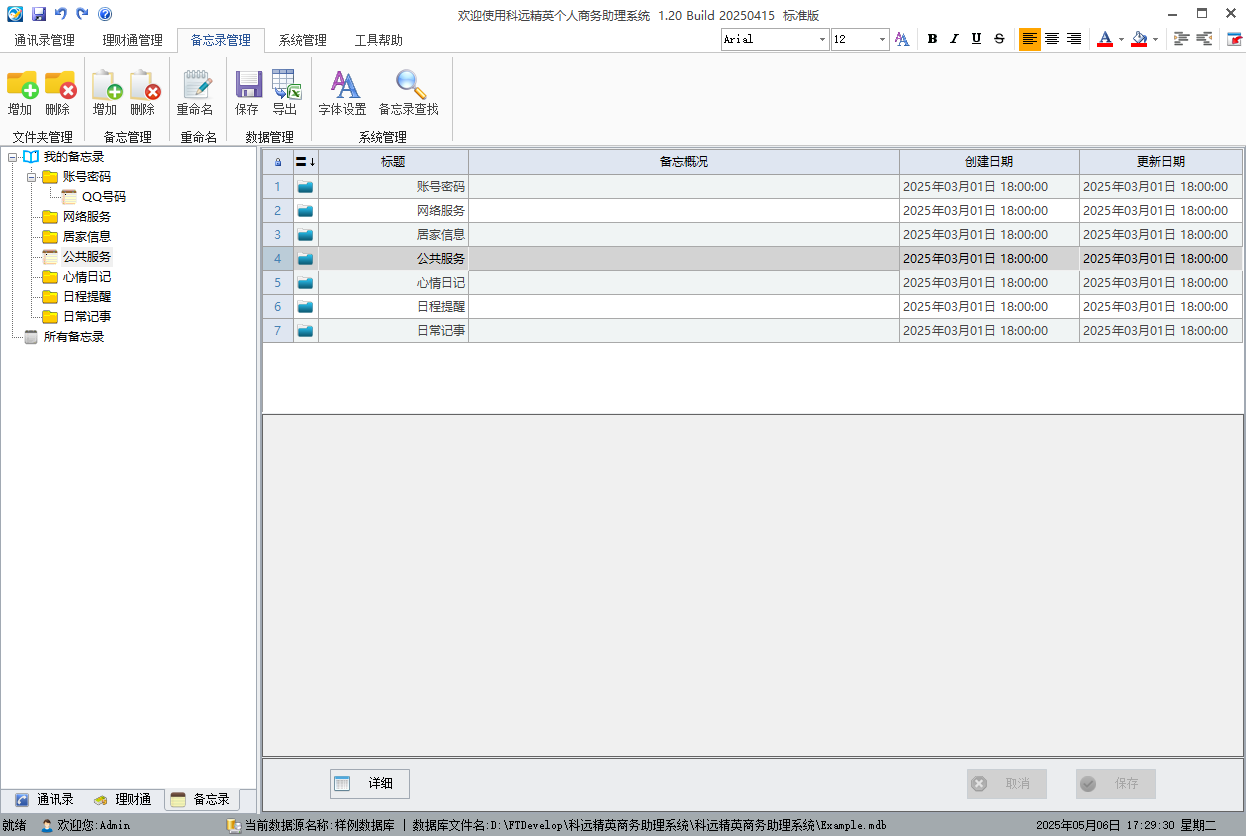The height and width of the screenshot is (836, 1246).
Task: Toggle bold formatting
Action: click(932, 39)
